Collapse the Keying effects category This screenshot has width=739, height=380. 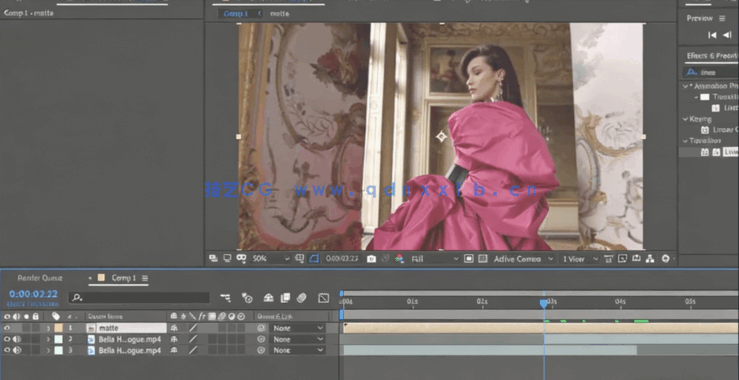(x=686, y=119)
